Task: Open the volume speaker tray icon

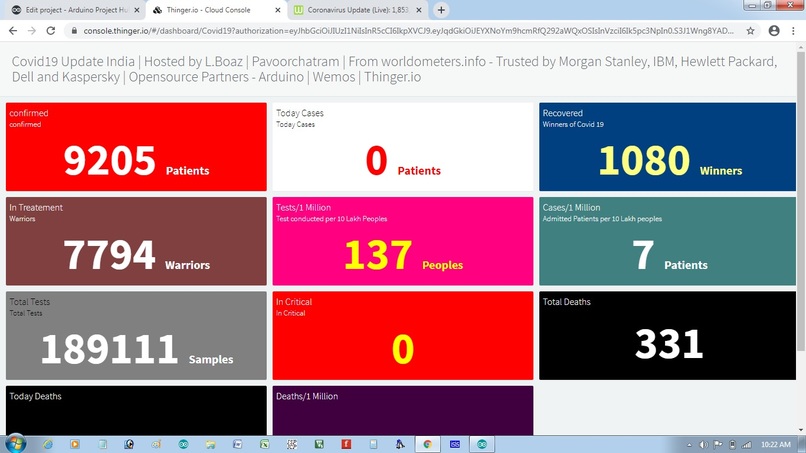Action: (704, 445)
